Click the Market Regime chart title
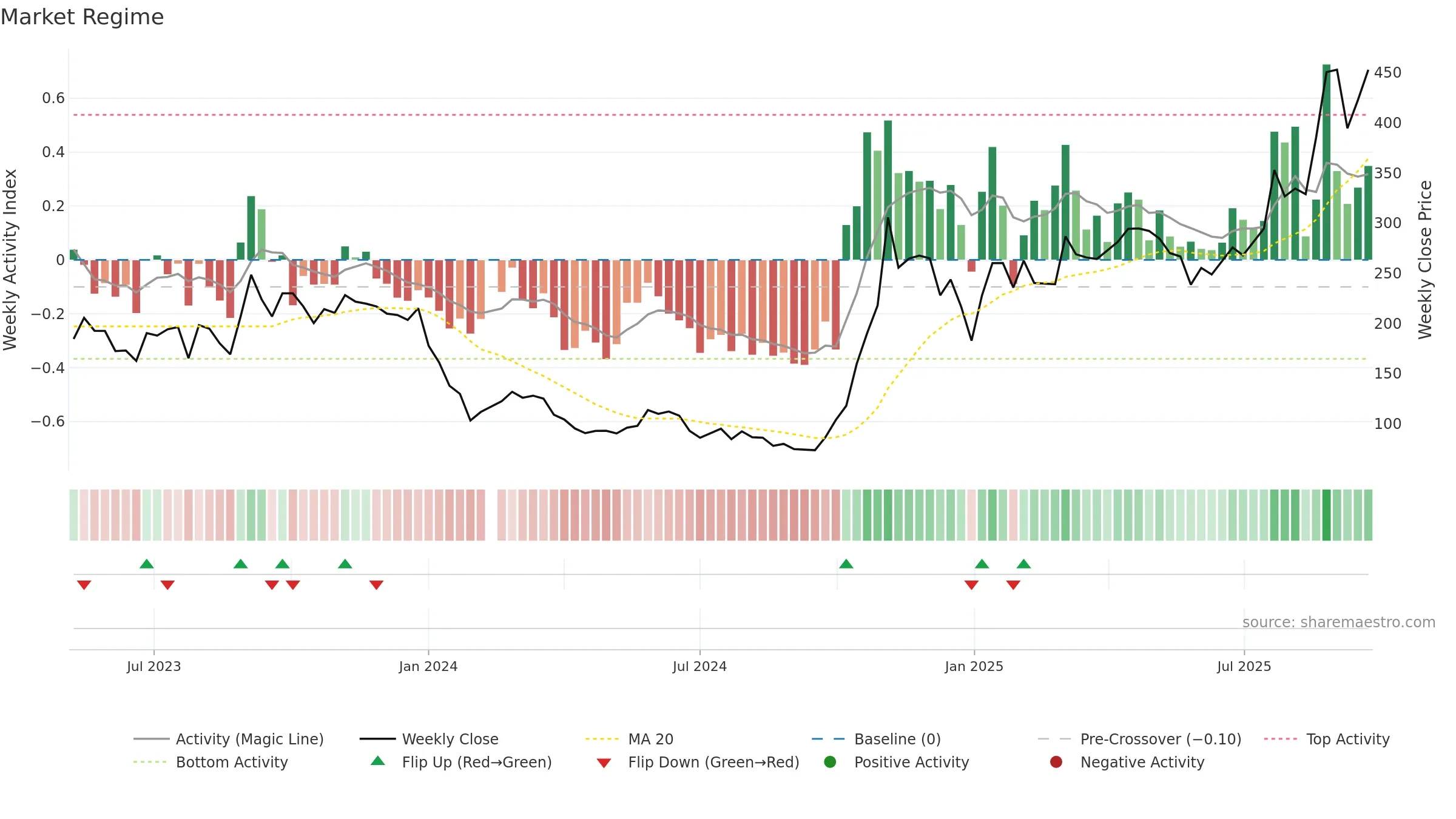This screenshot has height=819, width=1456. [x=82, y=17]
